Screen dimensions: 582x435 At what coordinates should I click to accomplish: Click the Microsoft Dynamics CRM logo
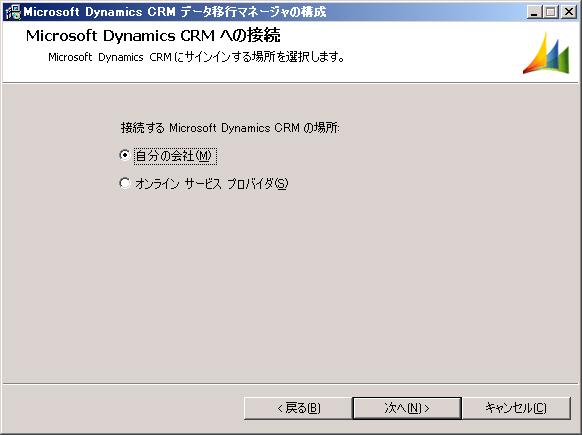(x=546, y=53)
